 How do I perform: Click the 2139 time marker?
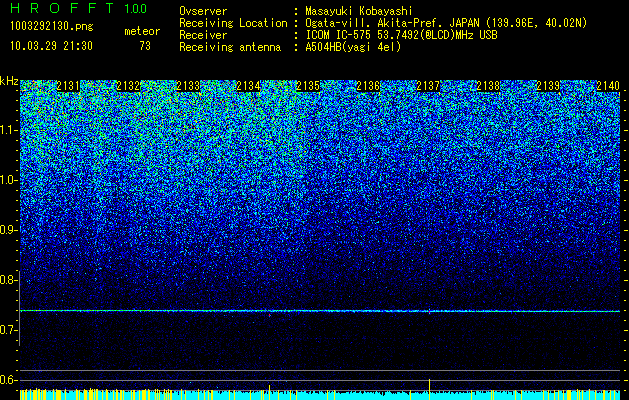(x=548, y=86)
